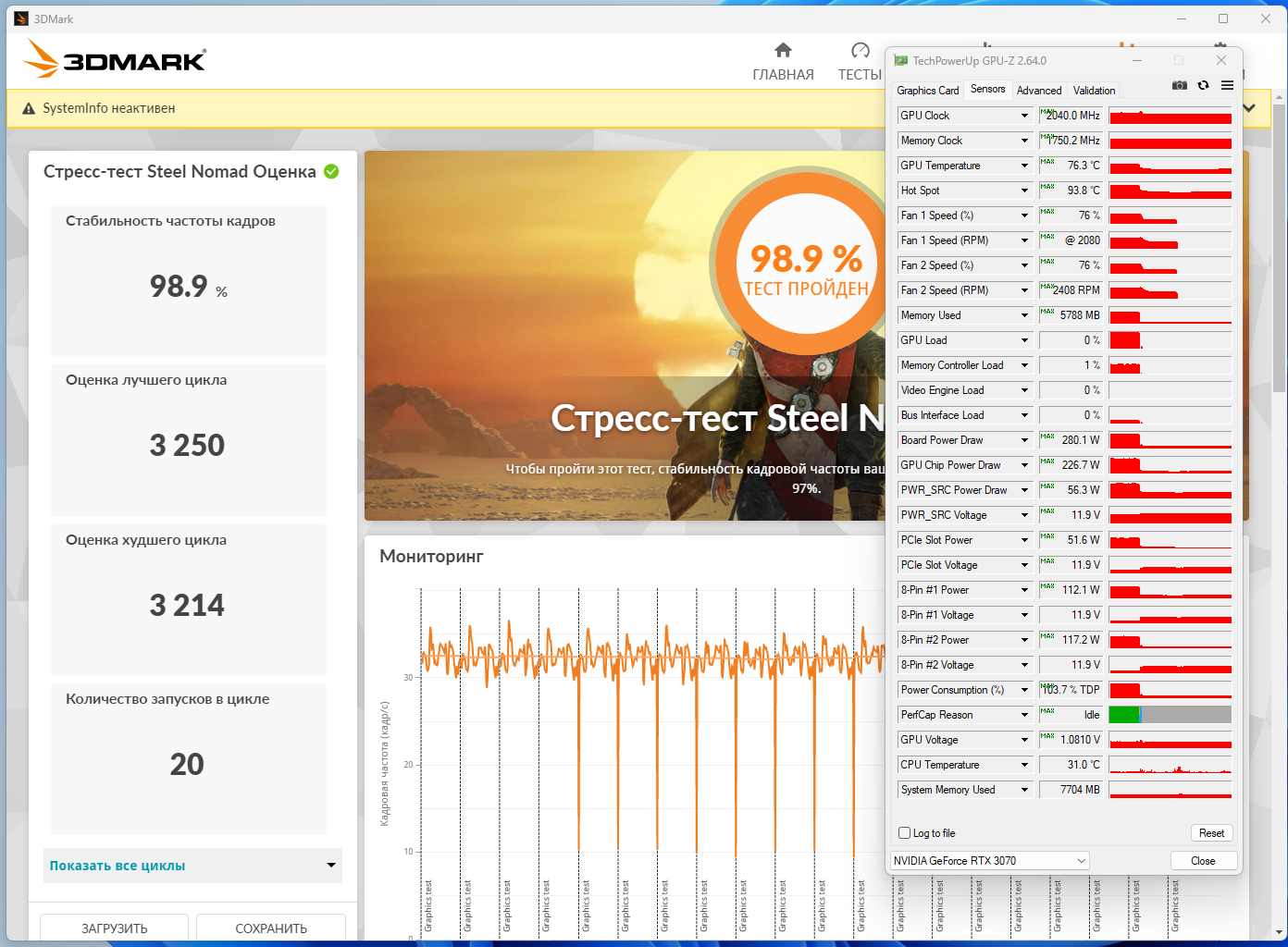This screenshot has width=1288, height=947.
Task: Click the green checkmark beside Steel Nomad title
Action: [x=331, y=171]
